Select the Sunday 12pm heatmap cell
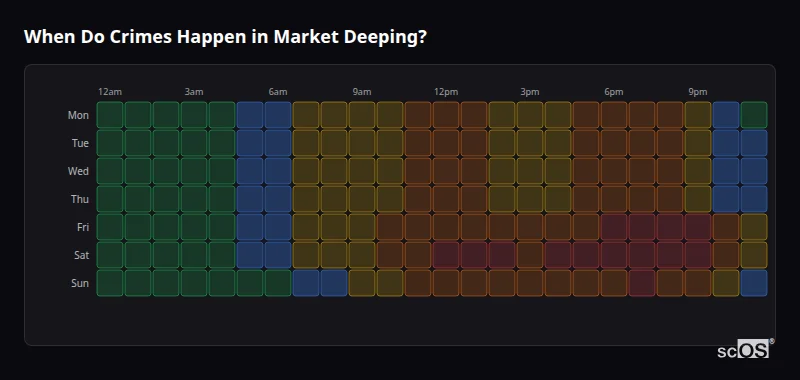The width and height of the screenshot is (800, 380). pos(446,283)
